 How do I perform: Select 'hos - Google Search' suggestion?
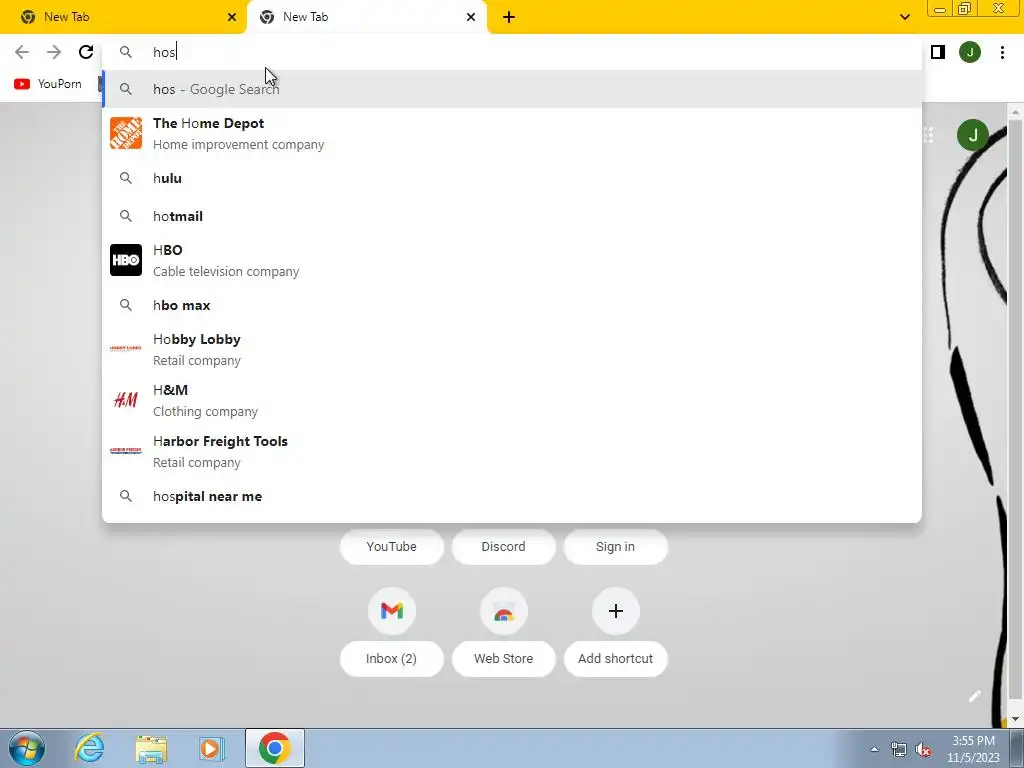pyautogui.click(x=512, y=89)
